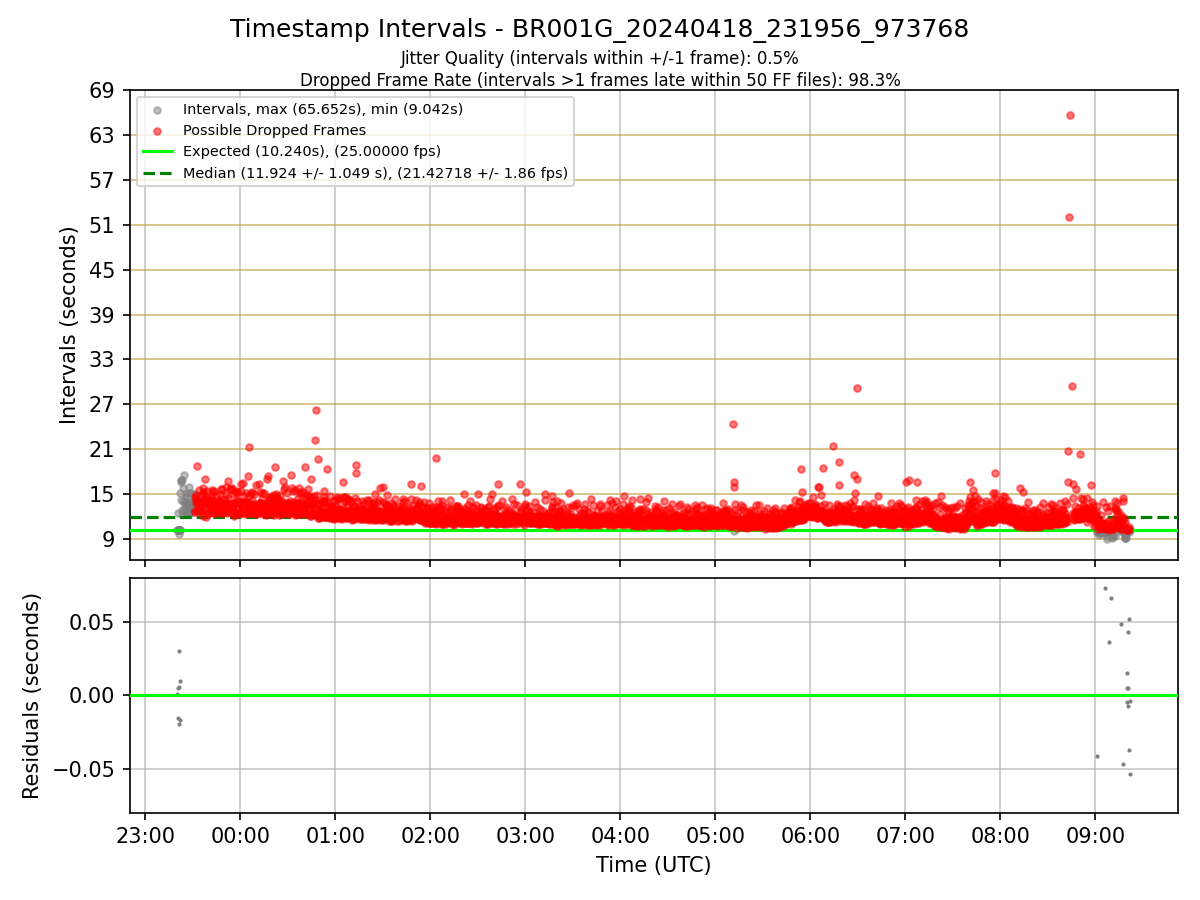Click the red outlier near 24 seconds around 05:10
Image resolution: width=1200 pixels, height=900 pixels.
pos(733,424)
